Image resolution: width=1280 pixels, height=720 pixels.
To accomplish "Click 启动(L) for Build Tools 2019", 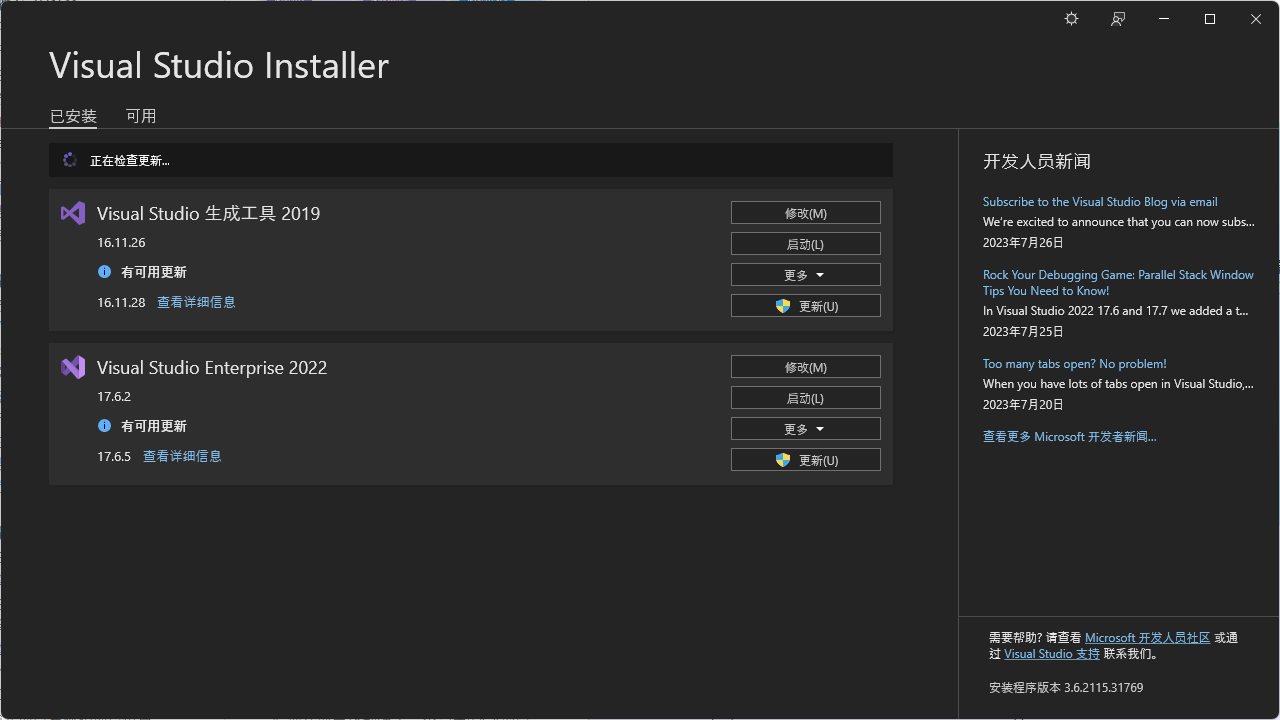I will pos(806,244).
